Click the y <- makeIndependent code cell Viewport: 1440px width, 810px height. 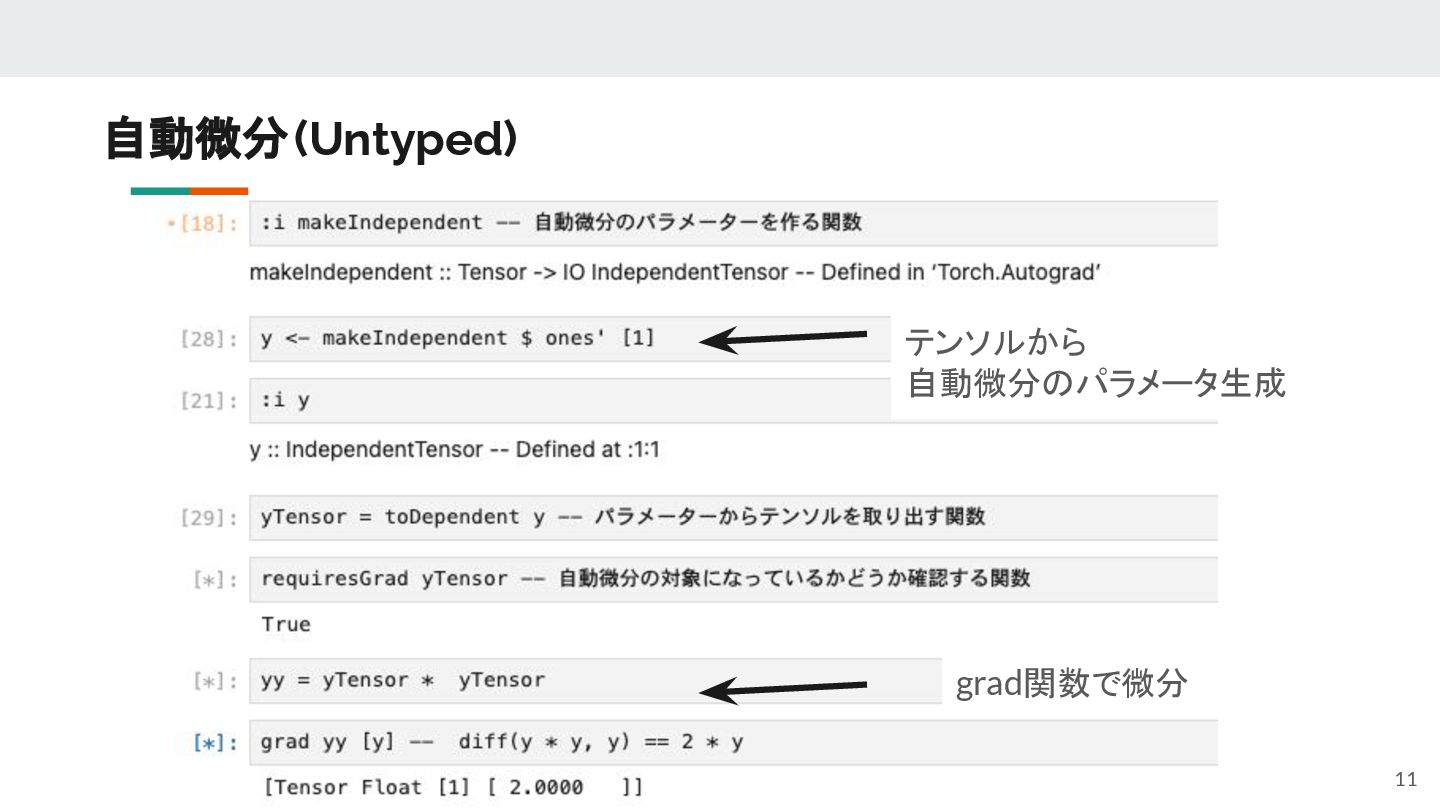tap(569, 339)
